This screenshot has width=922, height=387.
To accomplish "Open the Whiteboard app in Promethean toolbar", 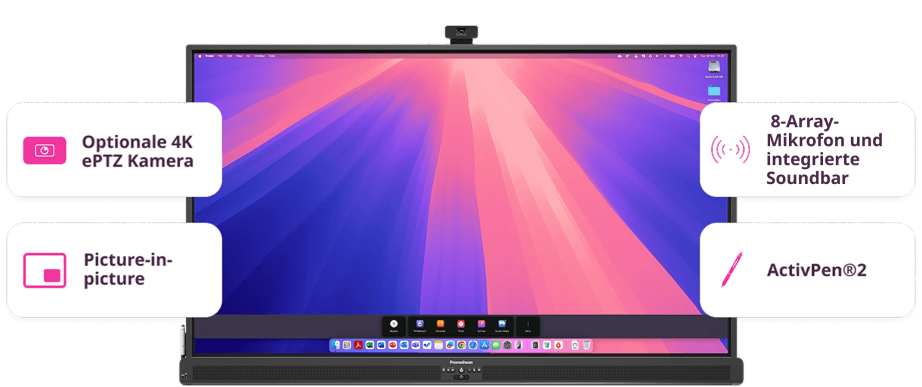I will coord(419,326).
